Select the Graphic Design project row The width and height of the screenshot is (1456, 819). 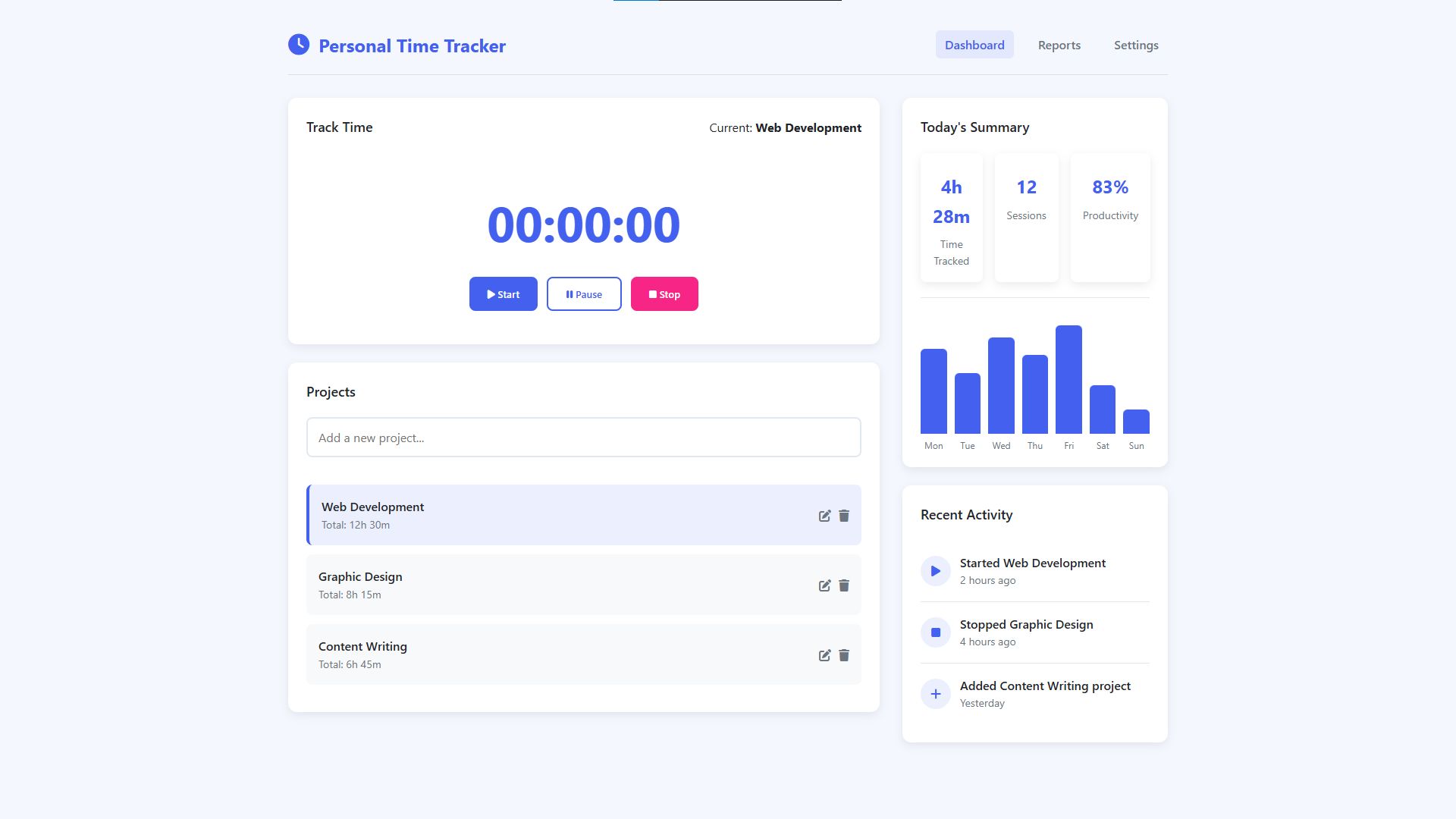(x=584, y=585)
